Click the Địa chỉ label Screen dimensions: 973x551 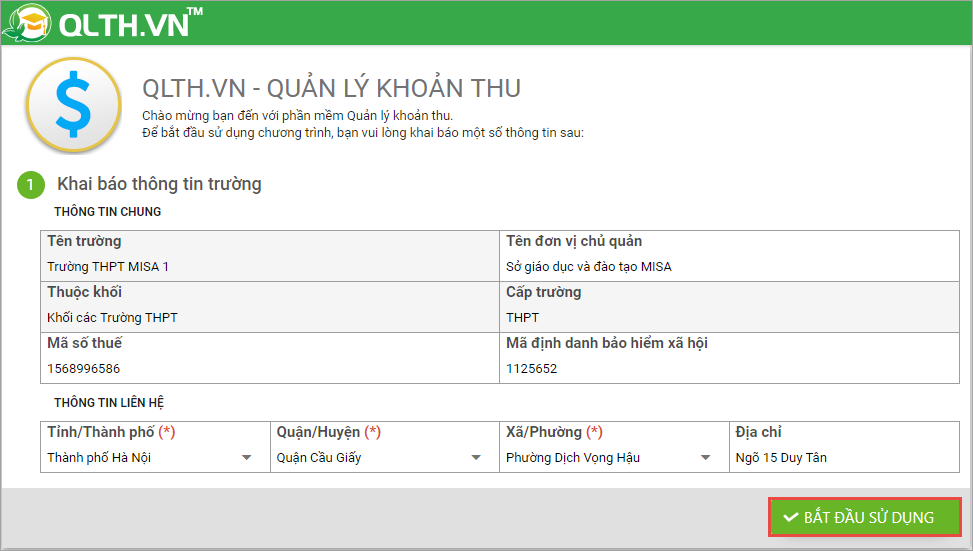point(758,432)
